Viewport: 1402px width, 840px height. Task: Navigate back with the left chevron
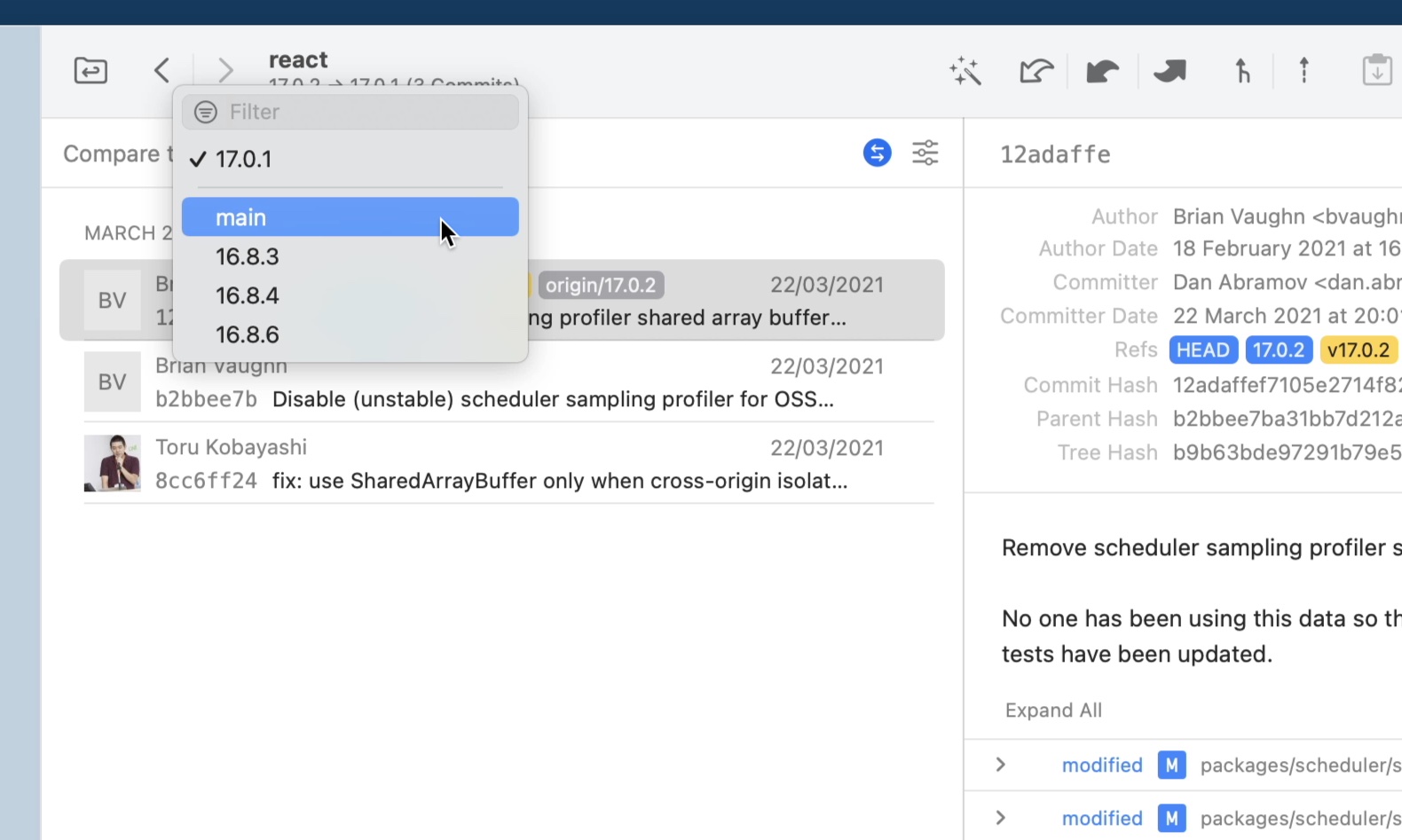click(x=161, y=70)
